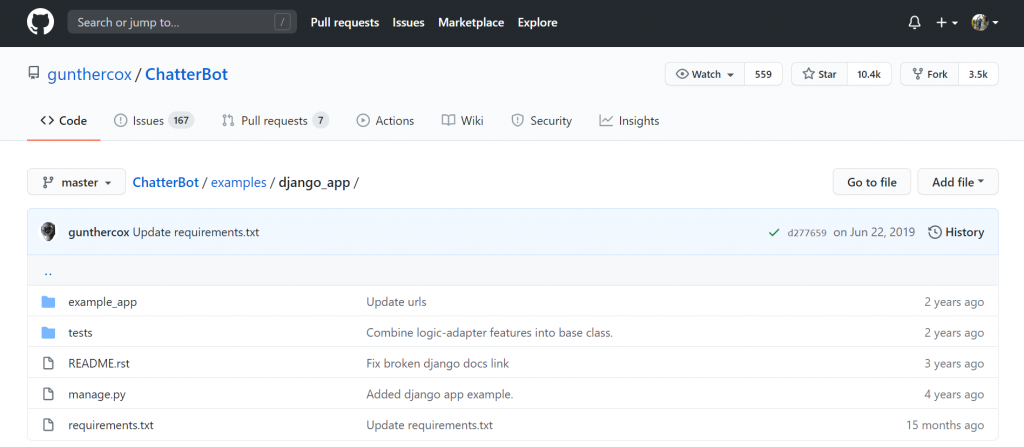The image size is (1024, 447).
Task: Open the requirements.txt file name link
Action: [111, 425]
